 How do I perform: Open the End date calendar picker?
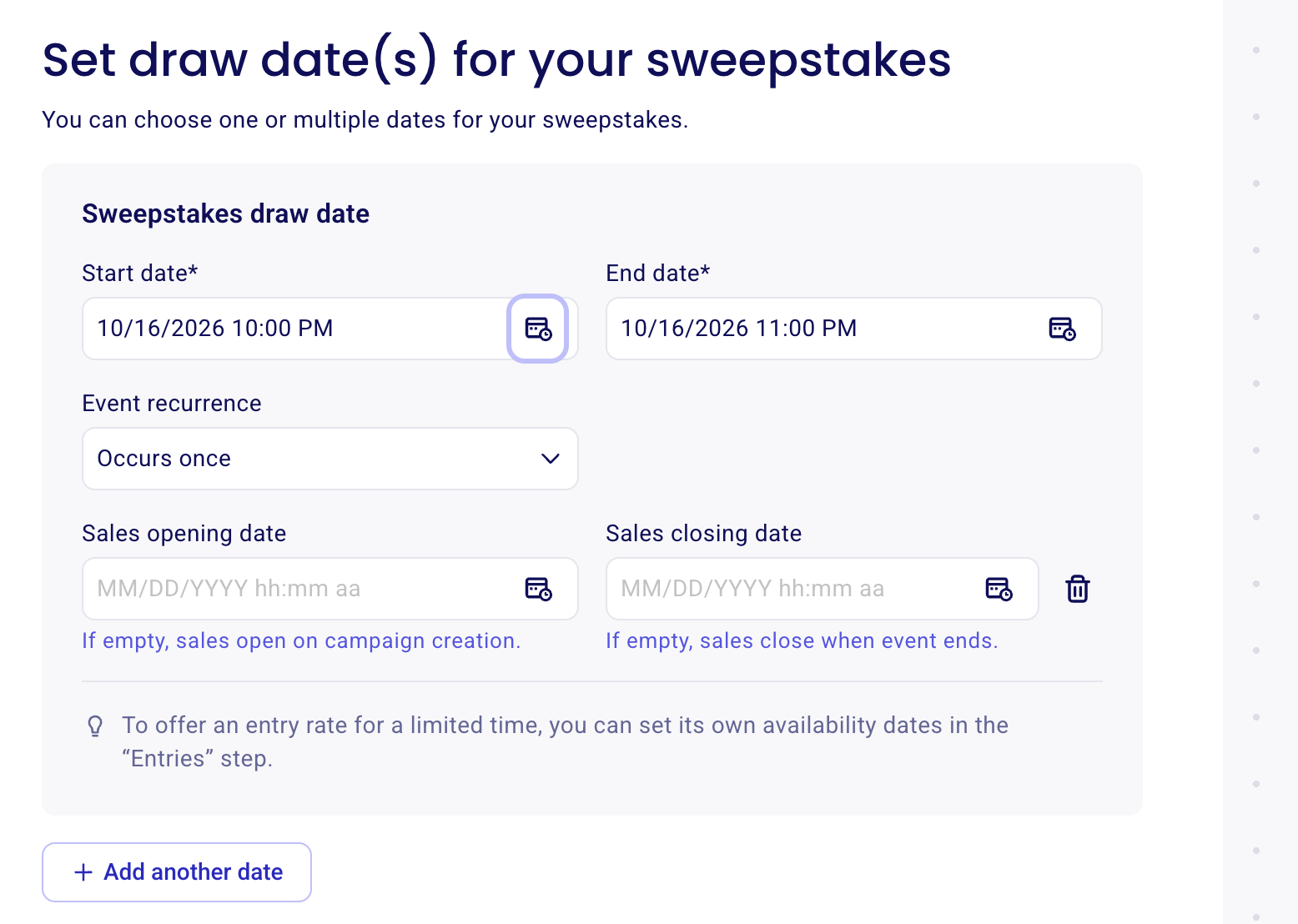(x=1062, y=329)
